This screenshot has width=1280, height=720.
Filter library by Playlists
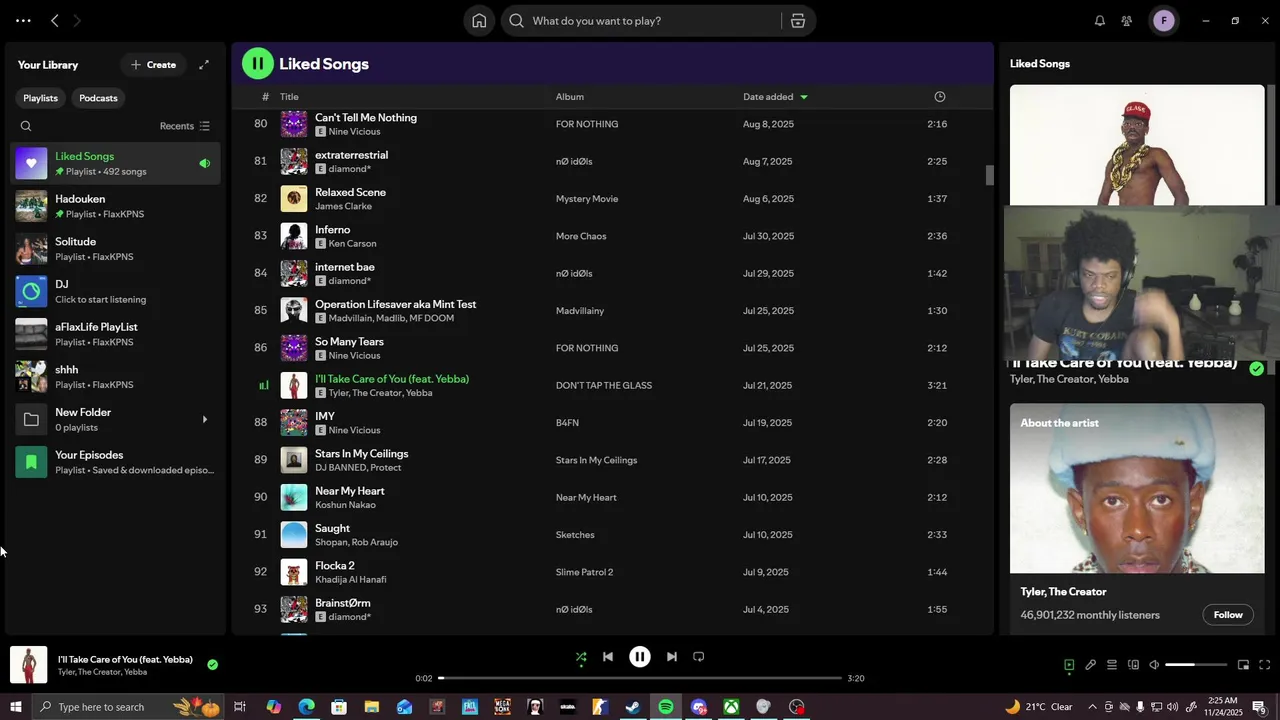click(41, 98)
